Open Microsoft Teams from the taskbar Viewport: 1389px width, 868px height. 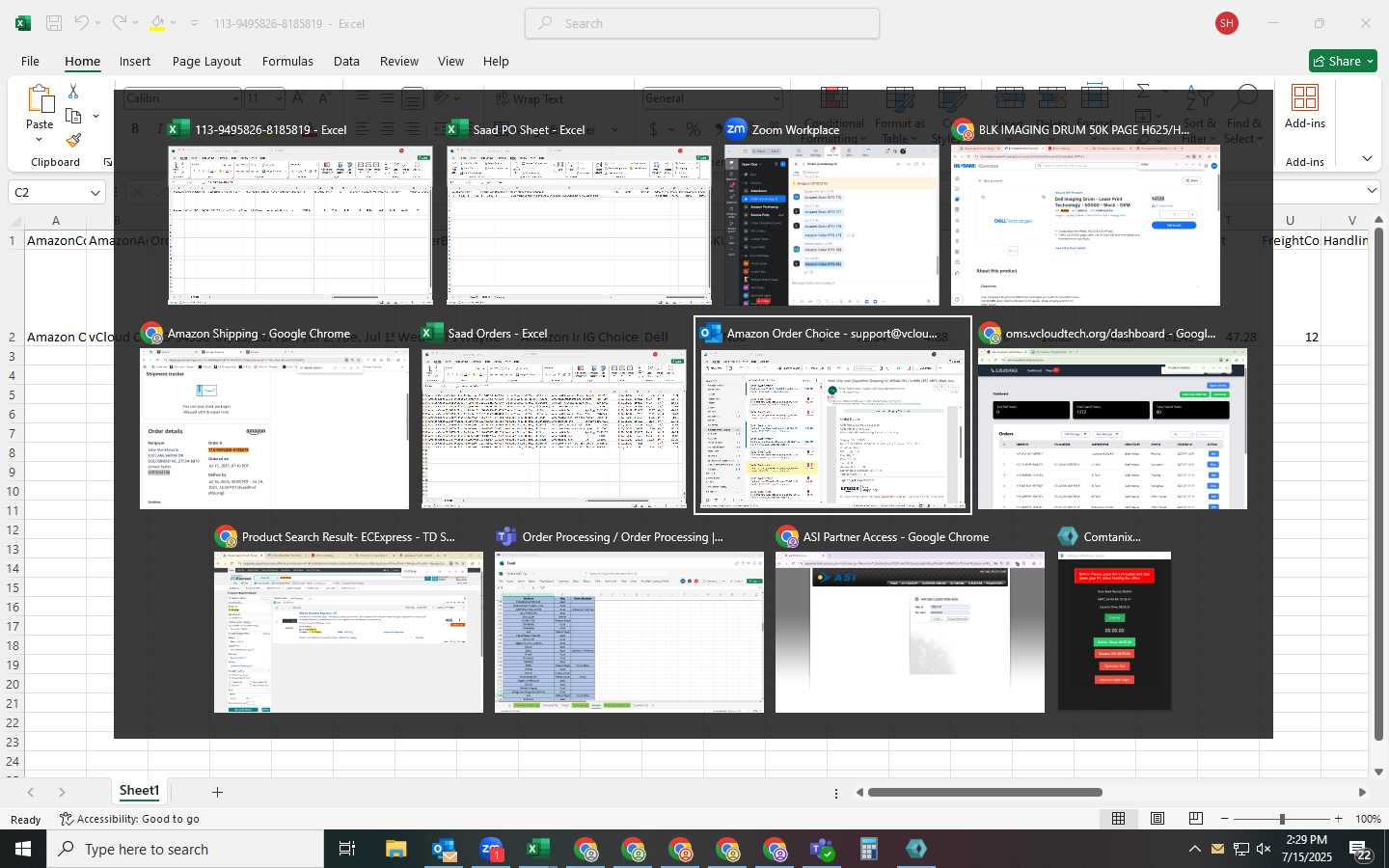[x=822, y=849]
